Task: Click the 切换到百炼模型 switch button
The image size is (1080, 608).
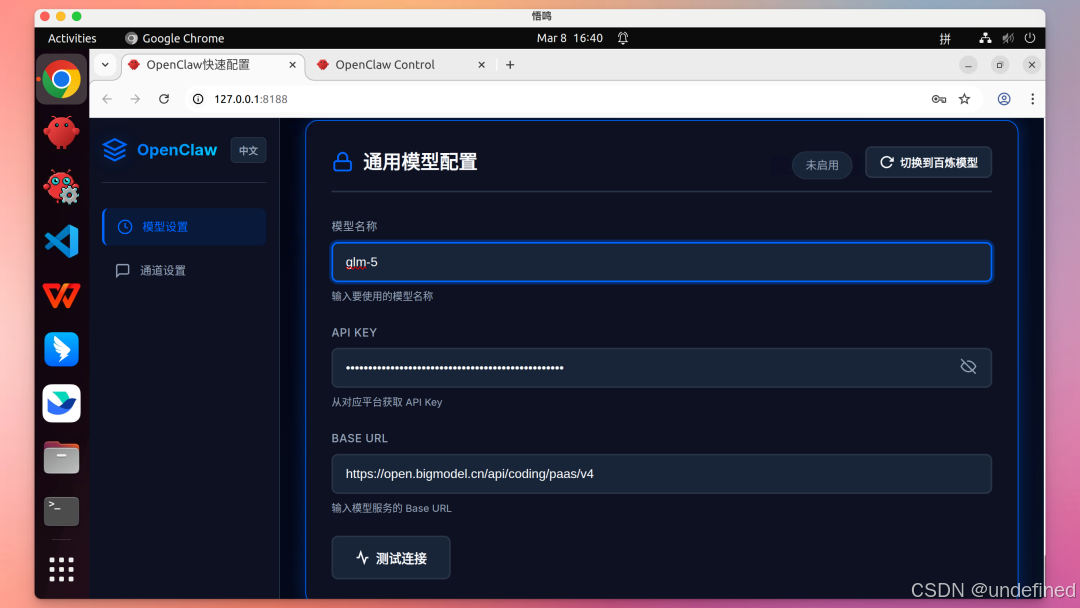Action: [928, 162]
